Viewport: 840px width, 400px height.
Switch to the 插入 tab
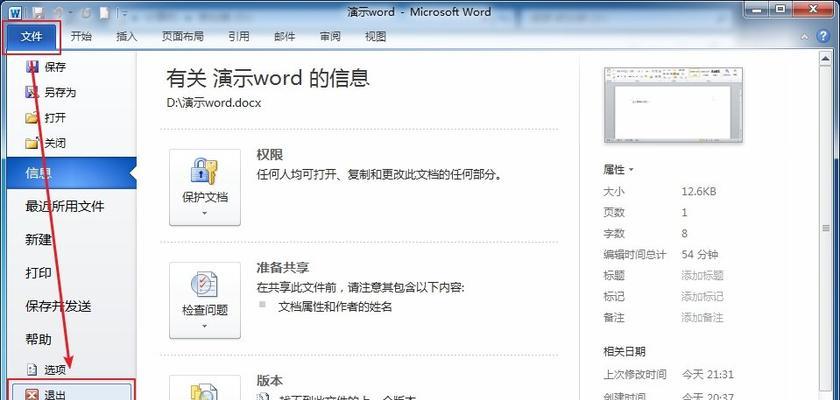tap(126, 36)
